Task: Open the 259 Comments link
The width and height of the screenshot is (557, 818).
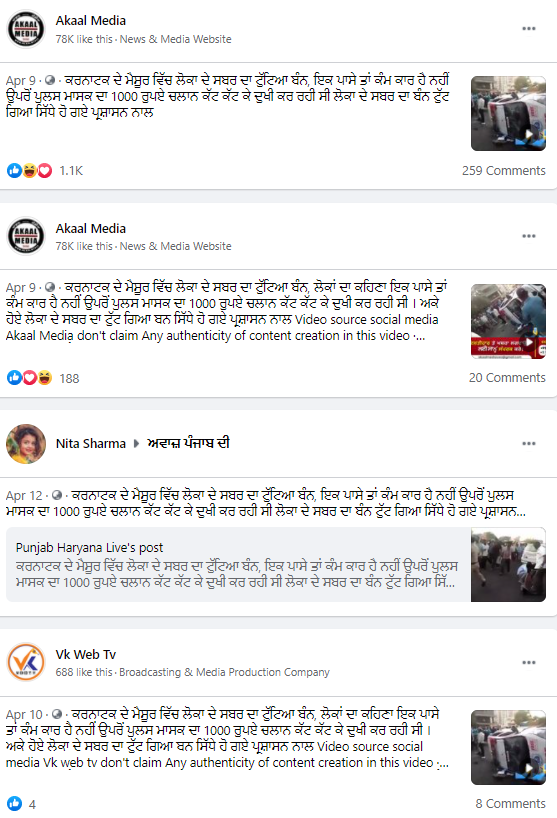Action: point(503,171)
